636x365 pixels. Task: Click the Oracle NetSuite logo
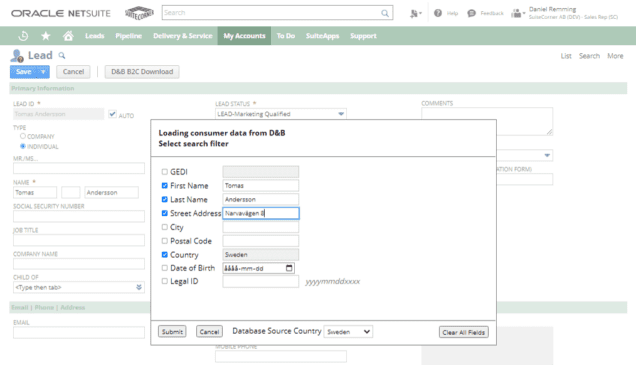(x=60, y=13)
